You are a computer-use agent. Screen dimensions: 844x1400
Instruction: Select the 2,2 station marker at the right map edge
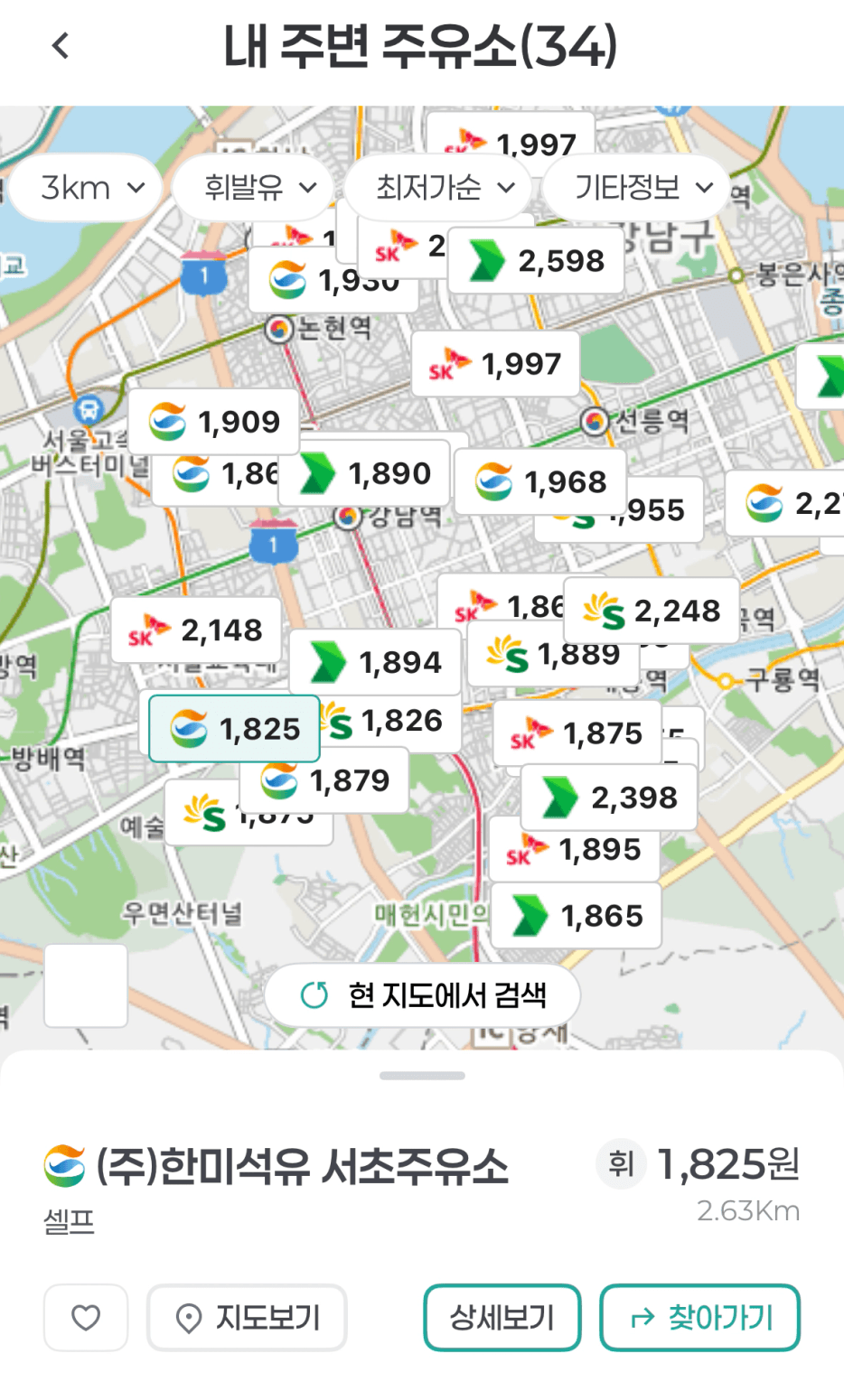click(785, 503)
